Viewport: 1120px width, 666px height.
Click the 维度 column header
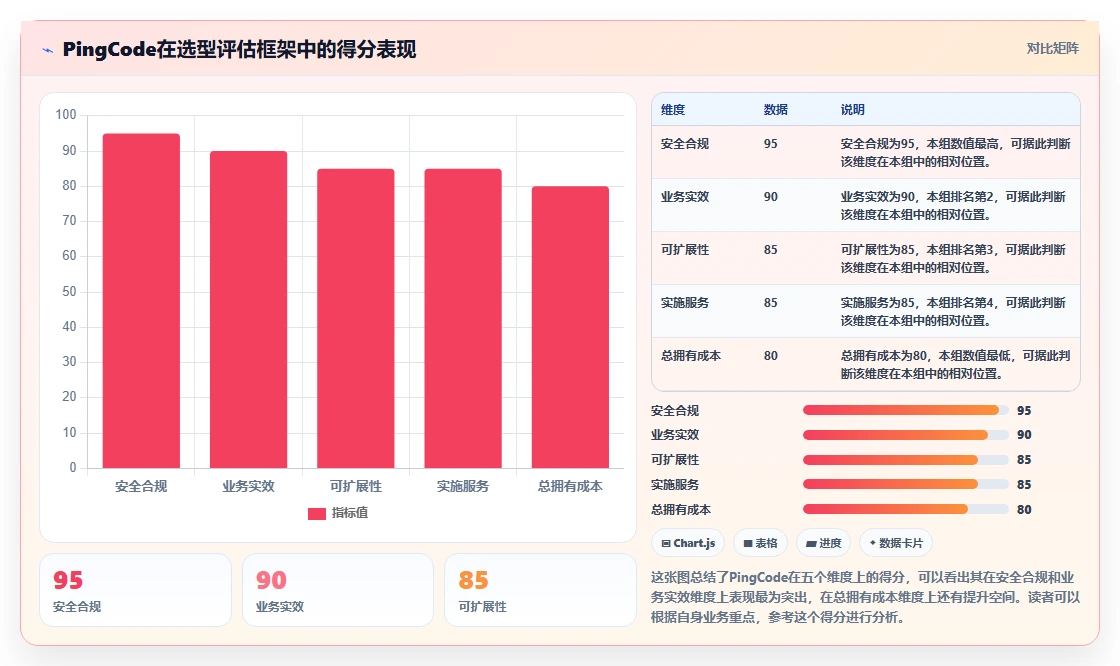click(673, 109)
